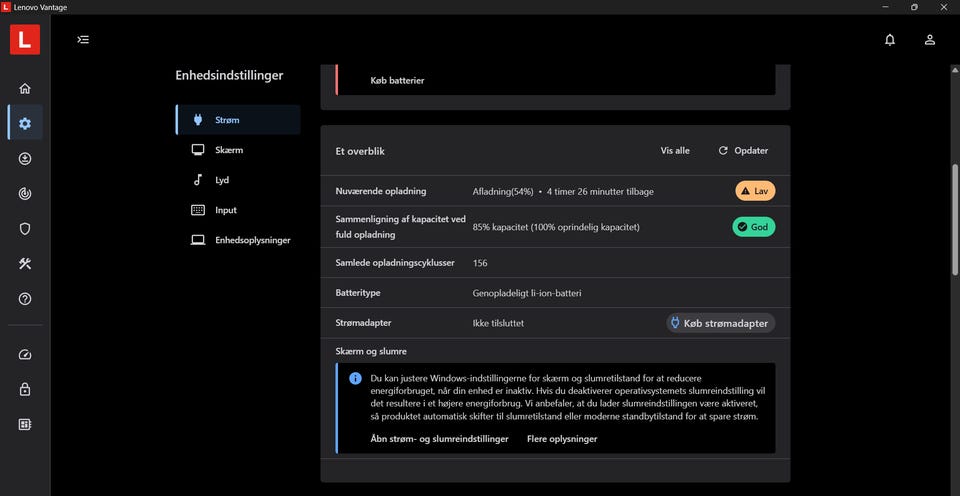The image size is (960, 496).
Task: Click the 'Et overblik' heading
Action: [x=360, y=151]
